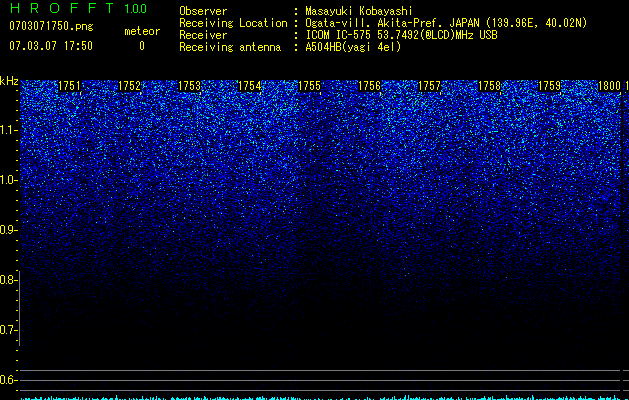Click the 1759 time marker

pyautogui.click(x=549, y=86)
